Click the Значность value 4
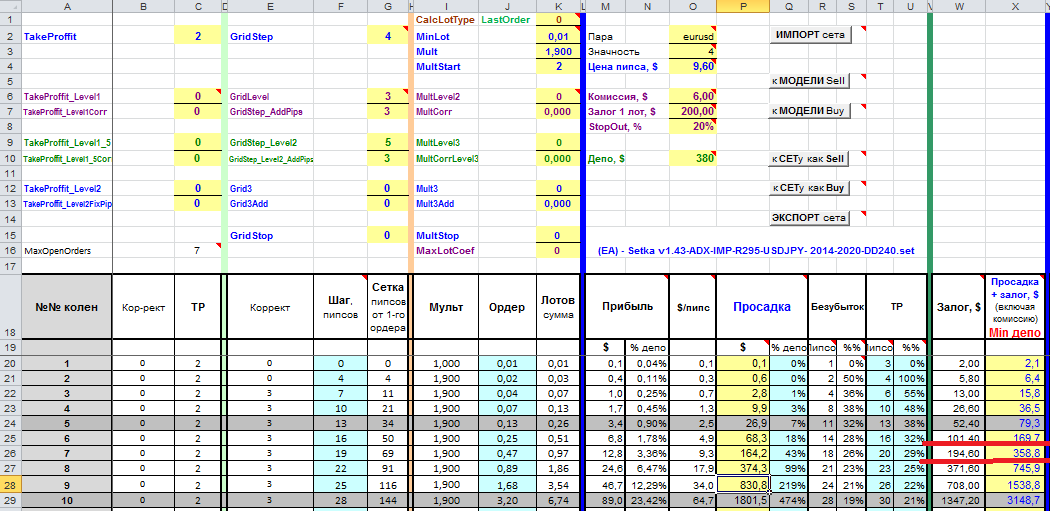The image size is (1050, 511). tap(692, 52)
